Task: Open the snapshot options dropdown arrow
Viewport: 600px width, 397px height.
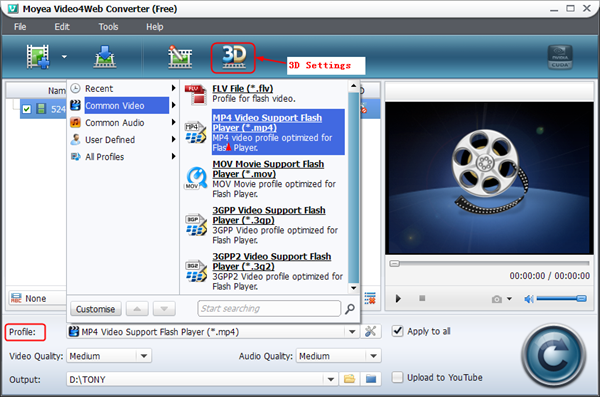Action: [x=509, y=299]
